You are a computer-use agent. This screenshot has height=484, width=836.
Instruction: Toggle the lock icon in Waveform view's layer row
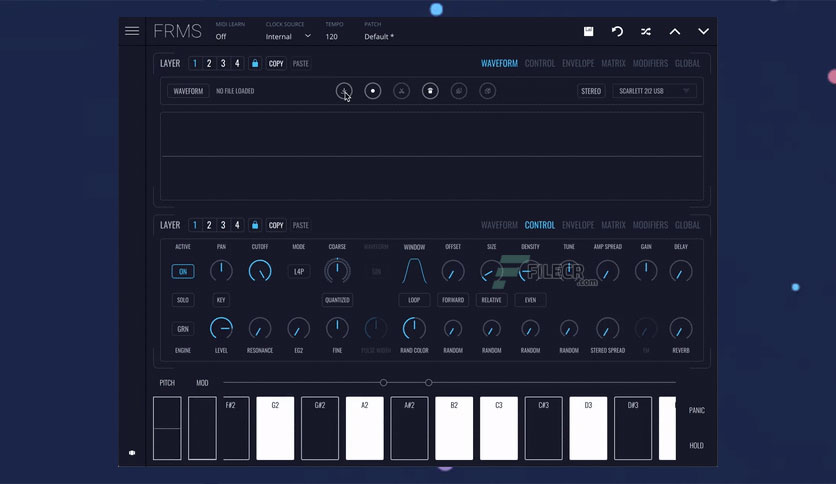point(255,63)
